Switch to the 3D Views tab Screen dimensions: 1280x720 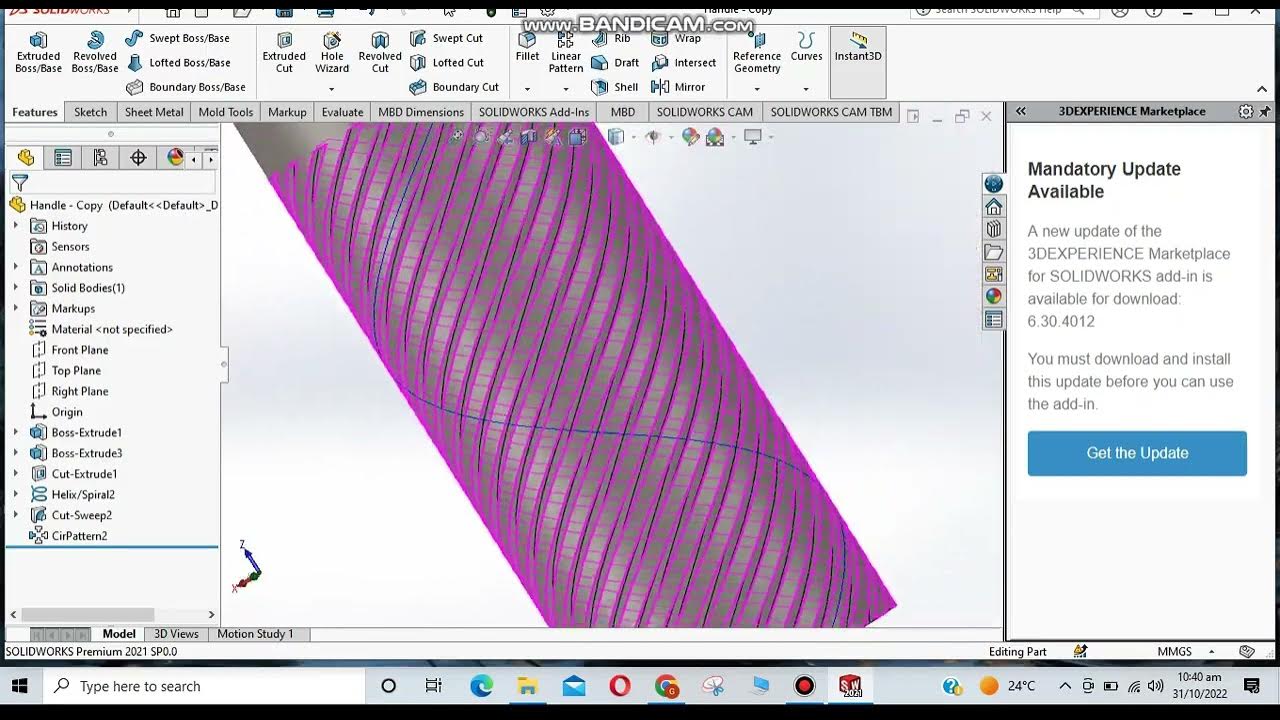(x=176, y=634)
